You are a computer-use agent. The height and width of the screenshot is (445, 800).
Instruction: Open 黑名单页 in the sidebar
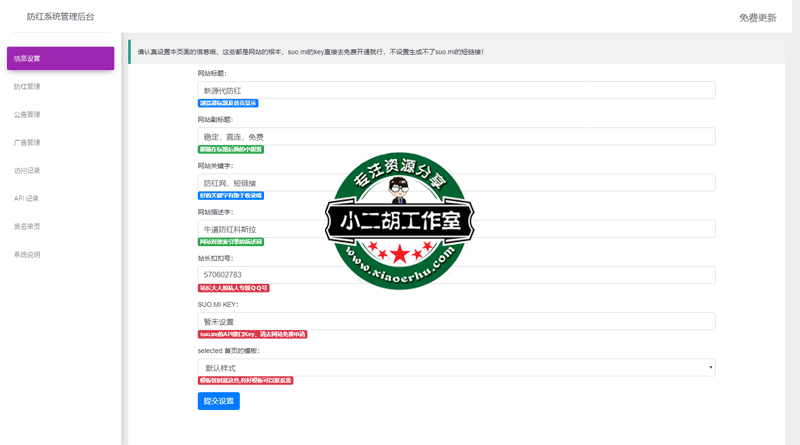click(28, 227)
